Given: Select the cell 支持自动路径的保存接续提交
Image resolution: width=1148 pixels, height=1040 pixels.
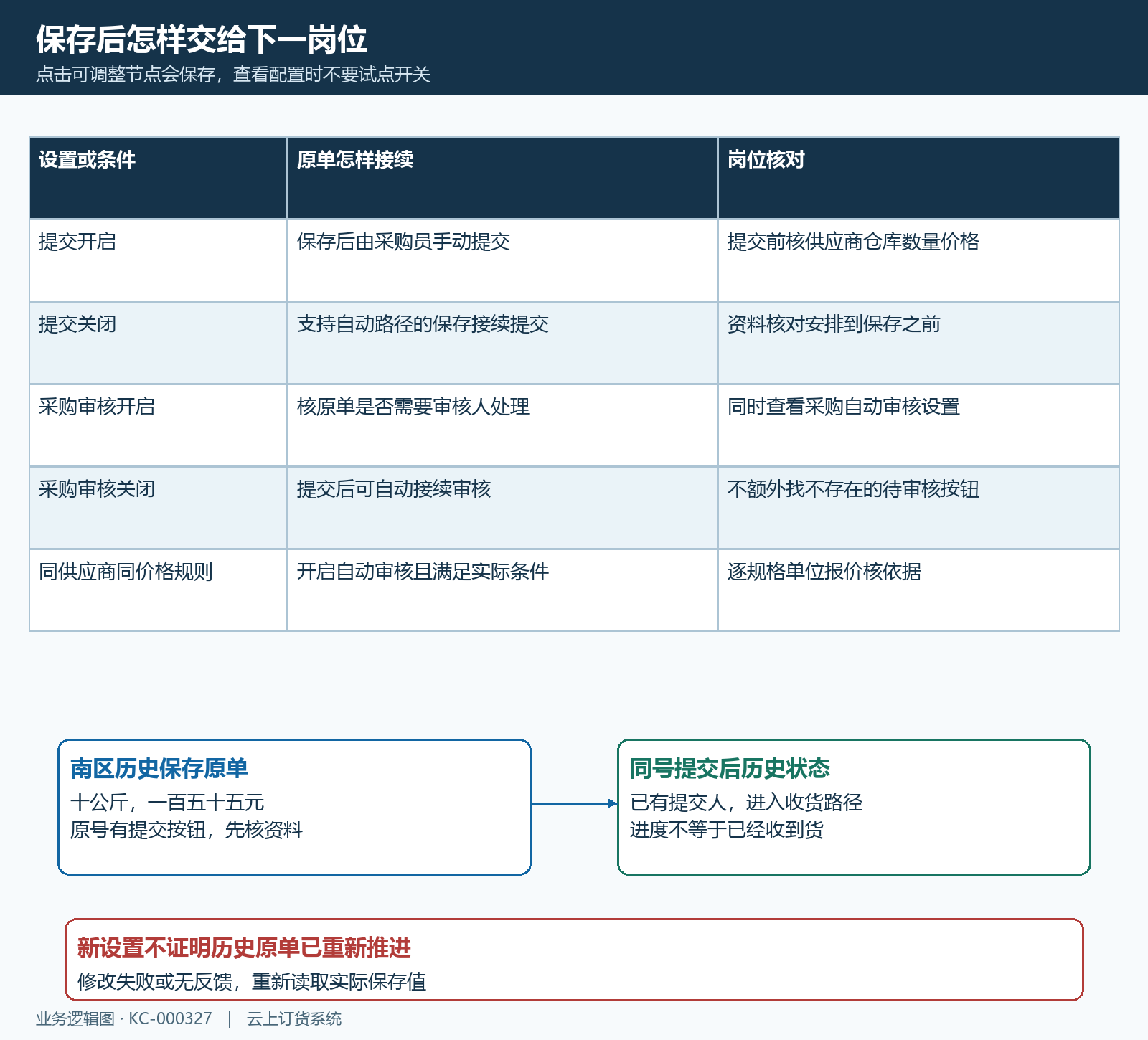Looking at the screenshot, I should tap(502, 343).
